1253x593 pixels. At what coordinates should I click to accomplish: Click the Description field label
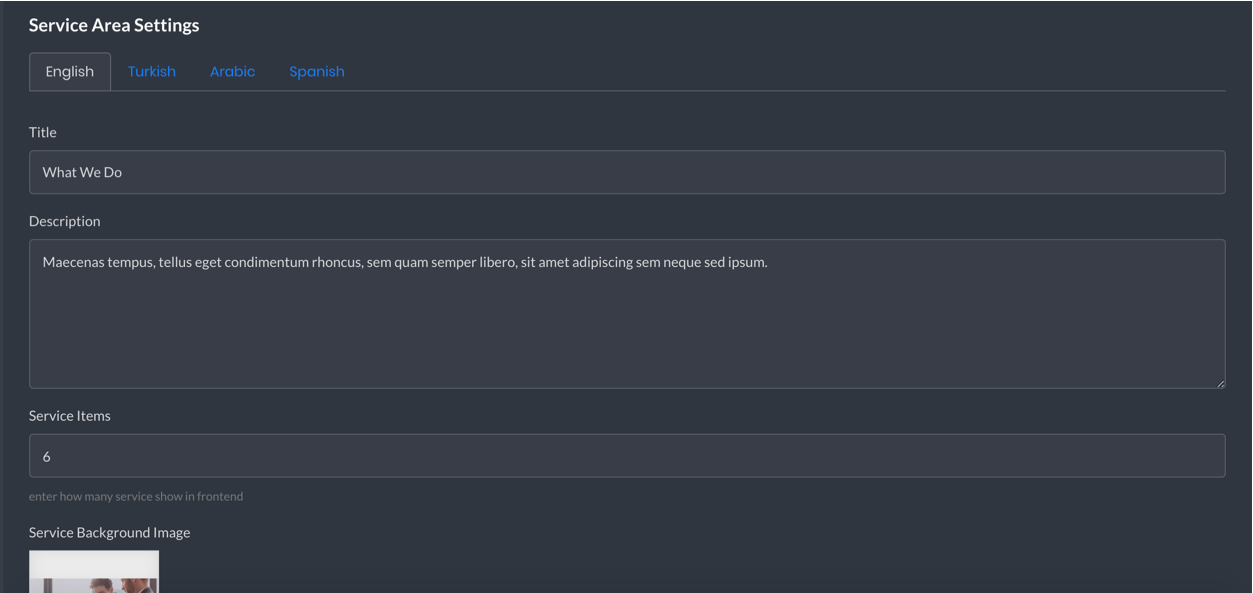pyautogui.click(x=65, y=221)
